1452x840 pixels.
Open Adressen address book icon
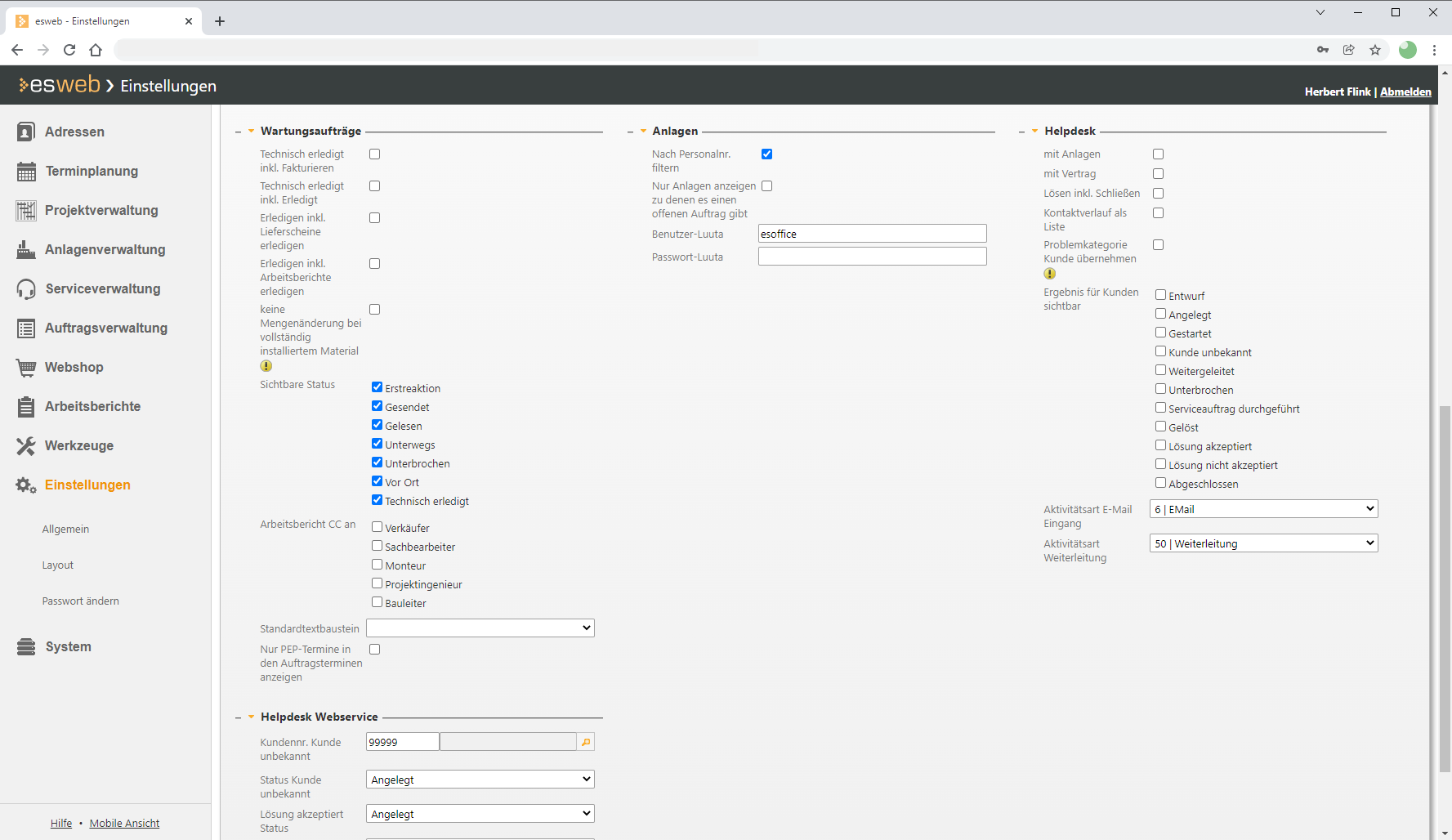pyautogui.click(x=26, y=132)
